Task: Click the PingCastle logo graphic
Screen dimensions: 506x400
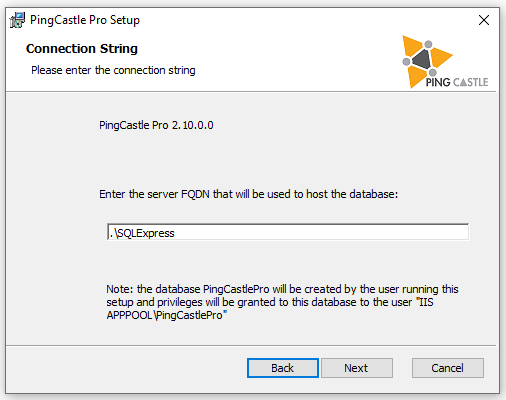Action: coord(445,62)
